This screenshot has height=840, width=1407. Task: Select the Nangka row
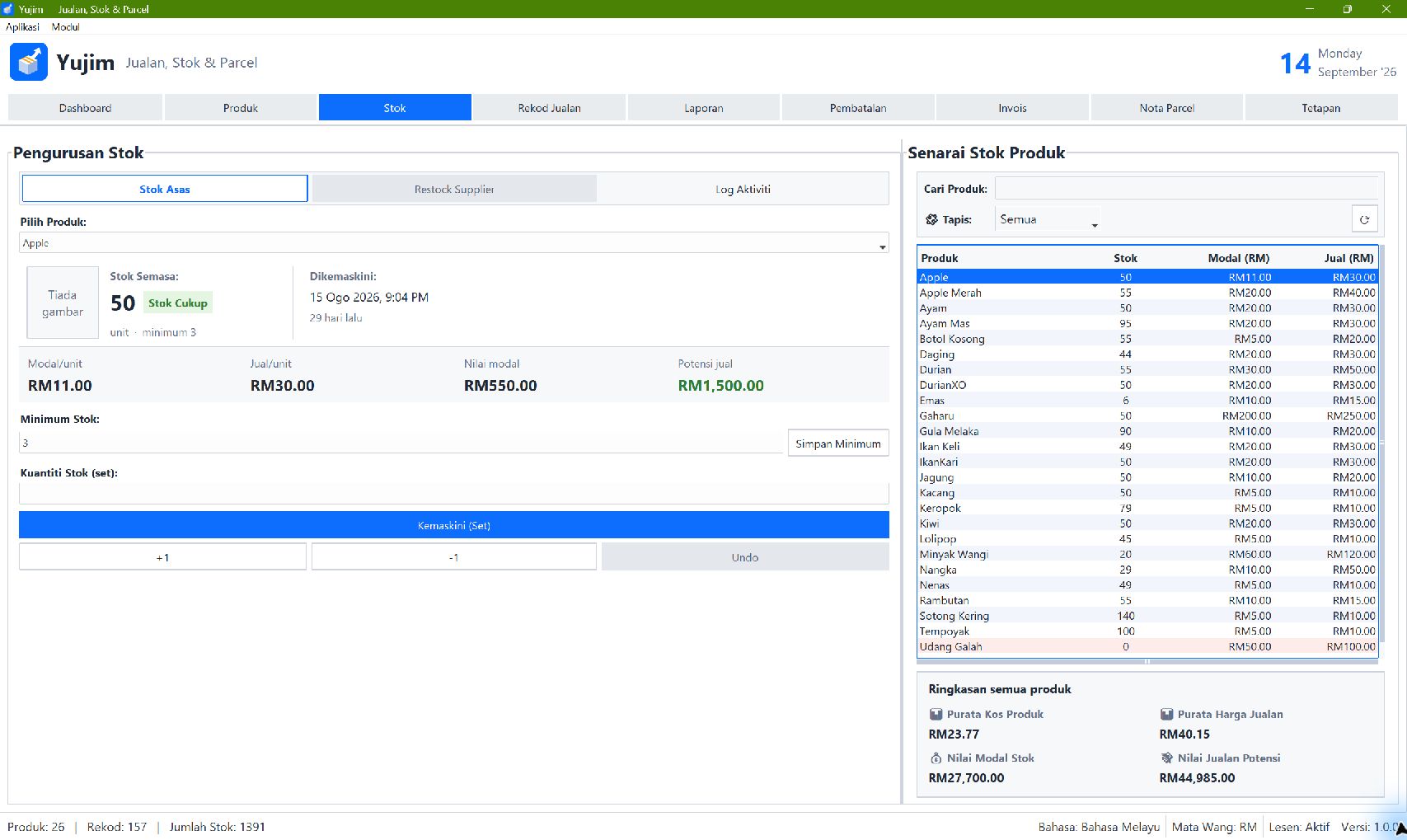1147,570
